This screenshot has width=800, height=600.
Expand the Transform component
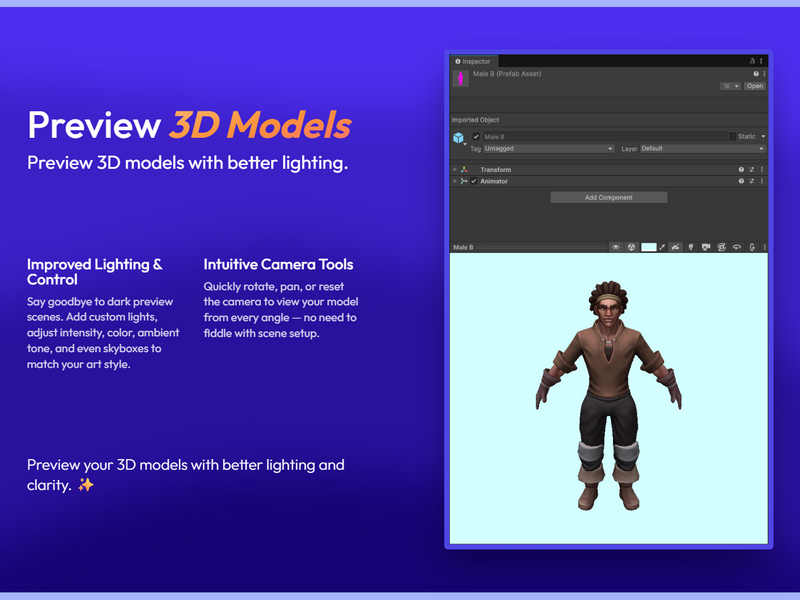coord(455,169)
